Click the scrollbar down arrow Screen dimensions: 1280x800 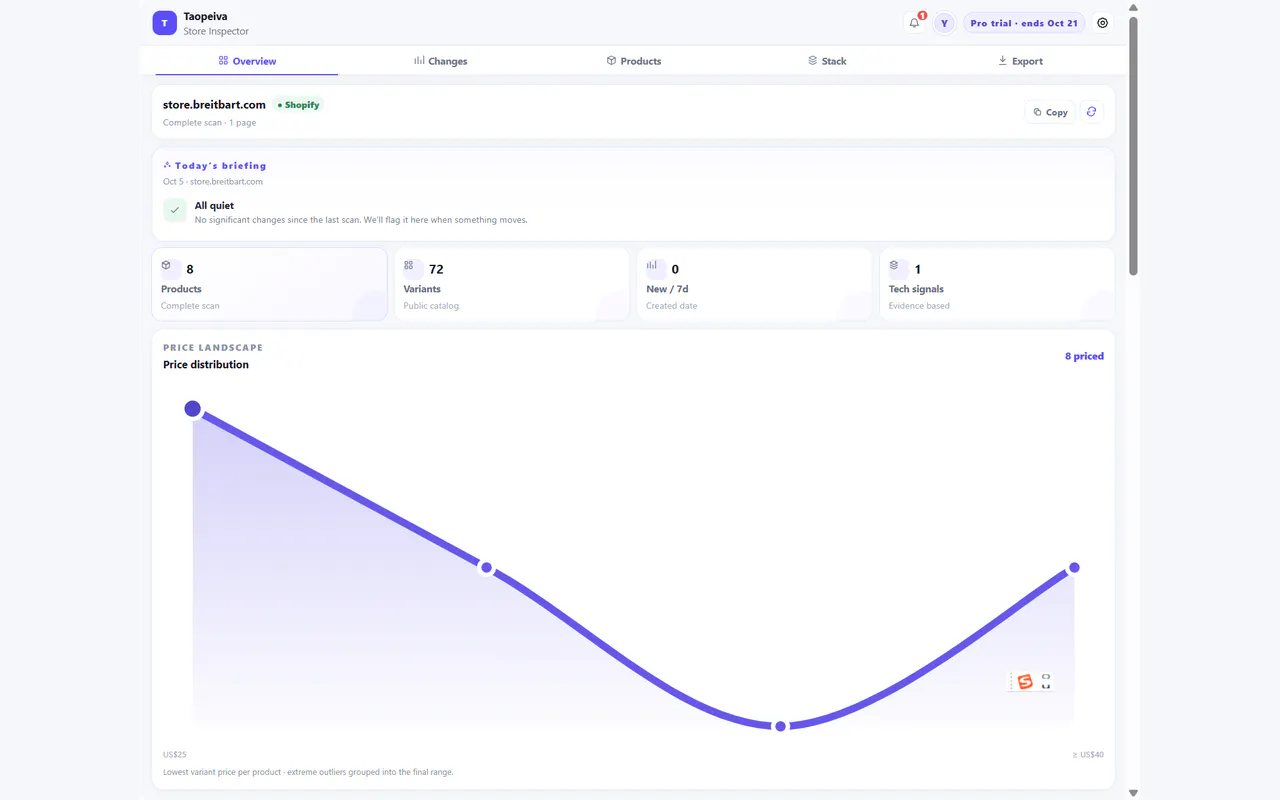[x=1133, y=793]
